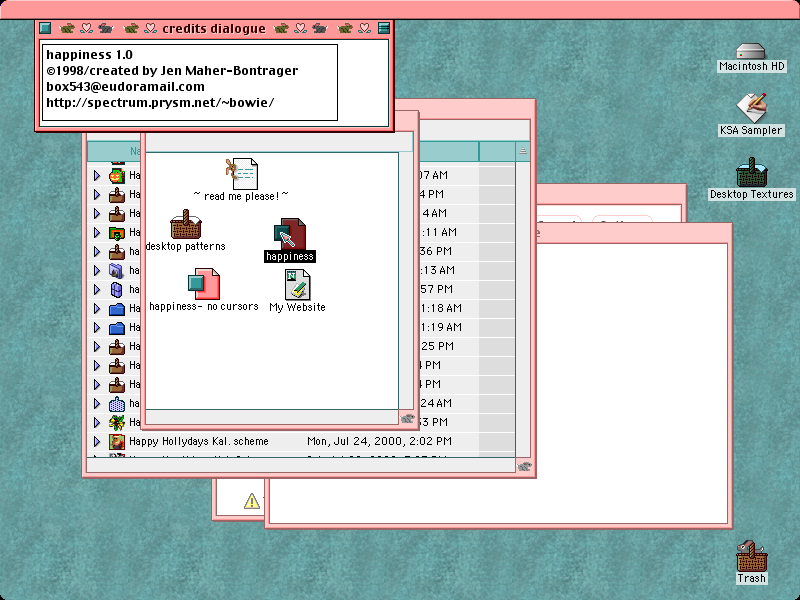Viewport: 800px width, 600px height.
Task: Click the blue folder icon in the 1:19 AM row
Action: [117, 328]
